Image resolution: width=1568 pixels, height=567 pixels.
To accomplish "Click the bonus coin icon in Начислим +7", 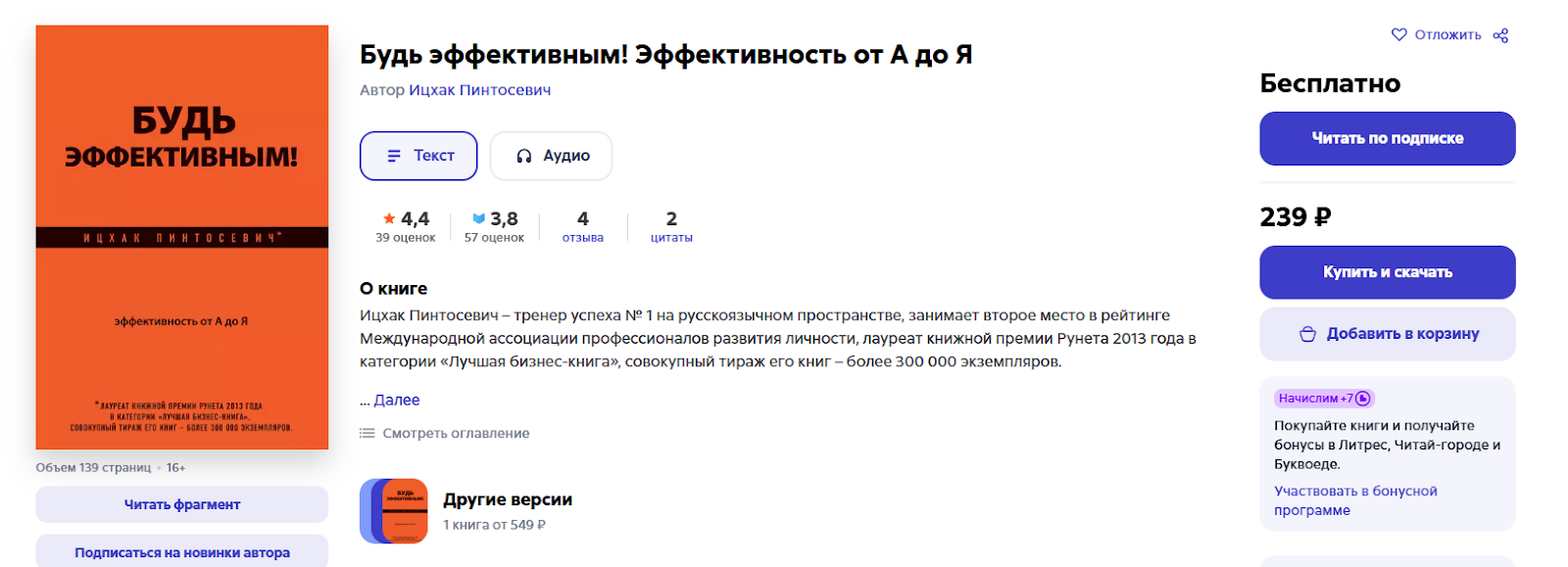I will click(x=1362, y=399).
